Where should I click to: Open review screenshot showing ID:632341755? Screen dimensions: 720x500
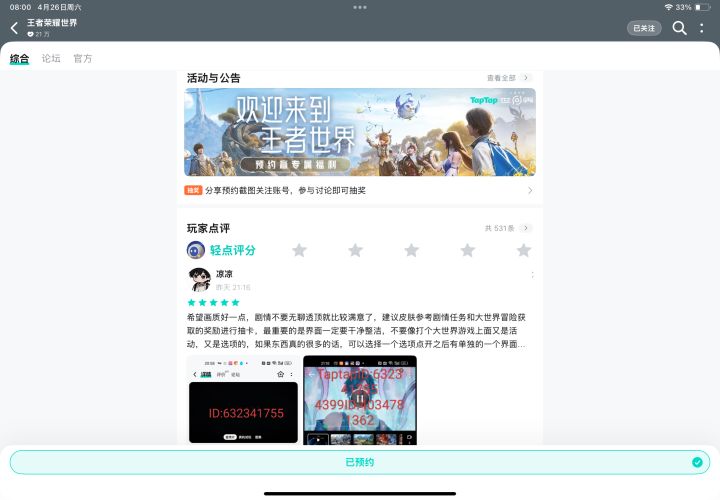(243, 400)
